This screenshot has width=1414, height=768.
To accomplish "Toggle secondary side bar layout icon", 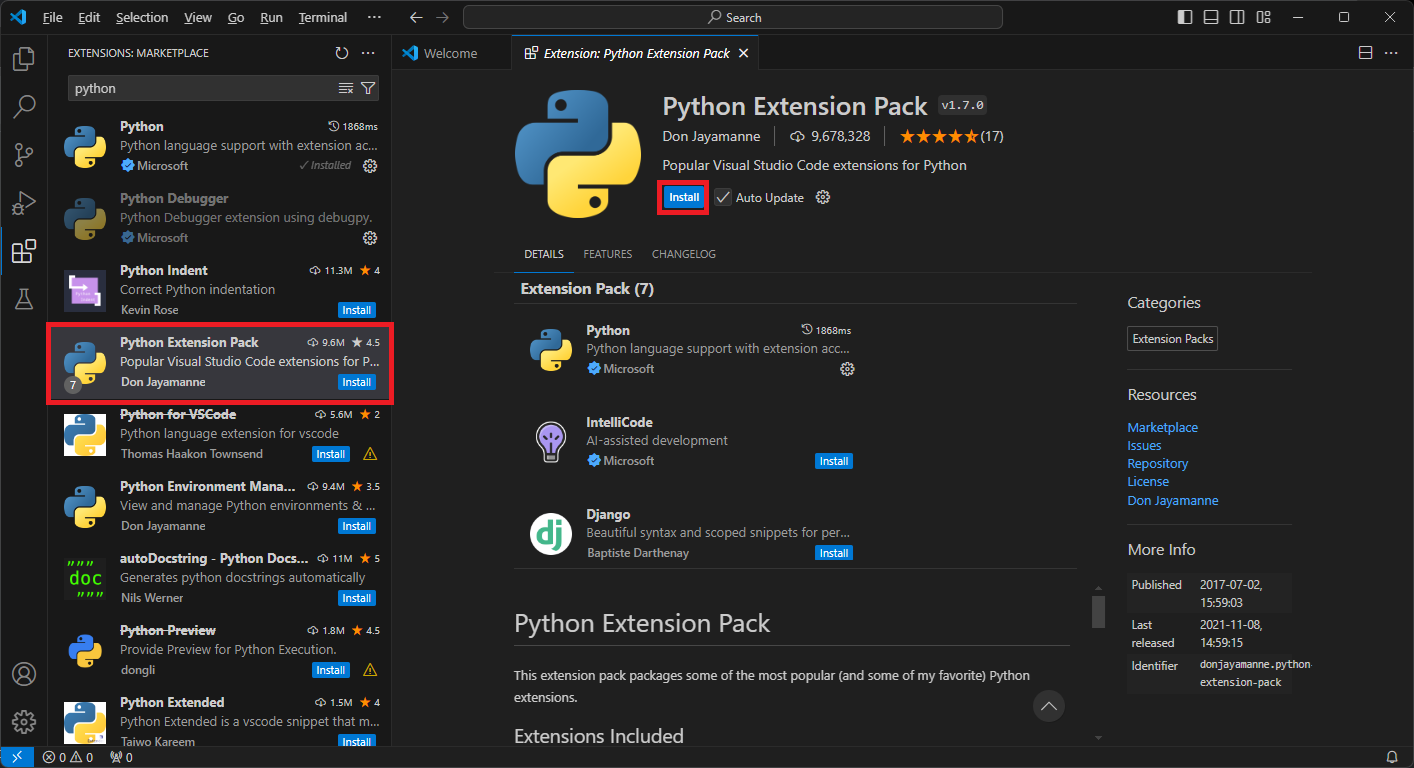I will 1237,17.
